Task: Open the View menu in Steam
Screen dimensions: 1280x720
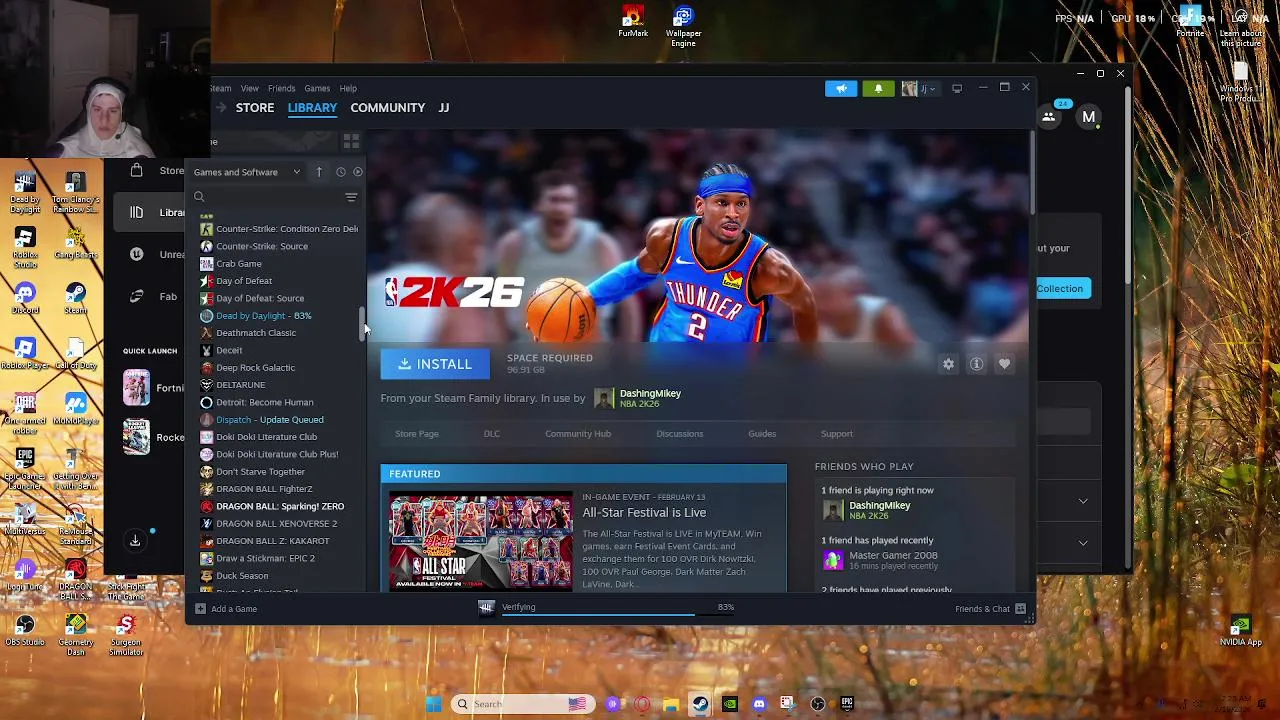Action: (x=249, y=88)
